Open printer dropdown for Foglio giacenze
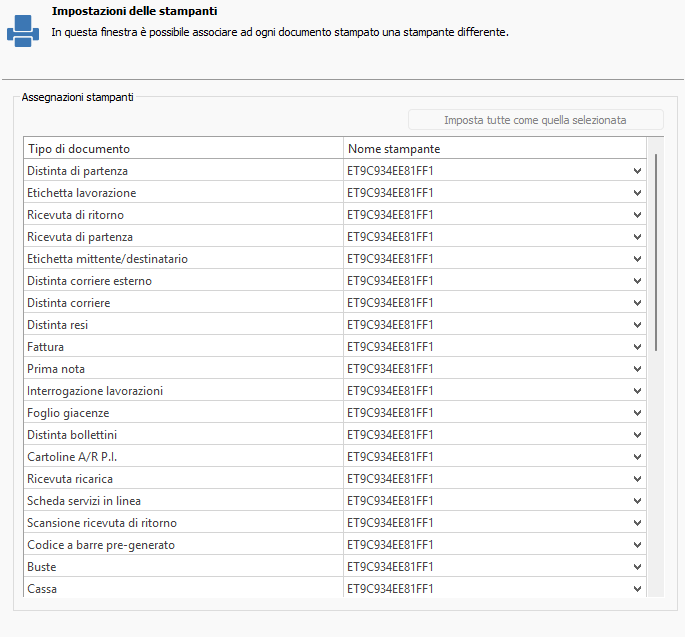The height and width of the screenshot is (637, 685). (x=637, y=413)
